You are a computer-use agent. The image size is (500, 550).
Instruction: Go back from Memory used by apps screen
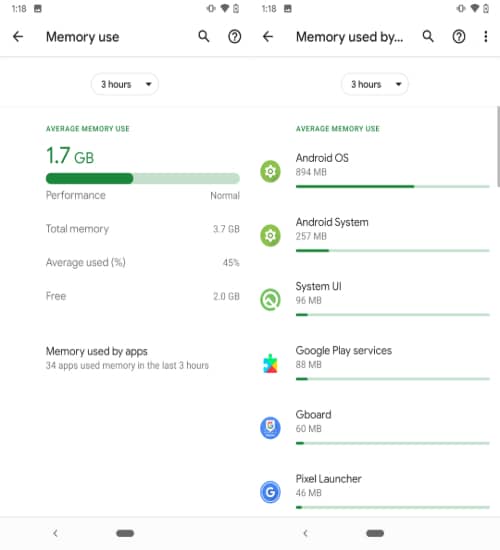coord(268,36)
